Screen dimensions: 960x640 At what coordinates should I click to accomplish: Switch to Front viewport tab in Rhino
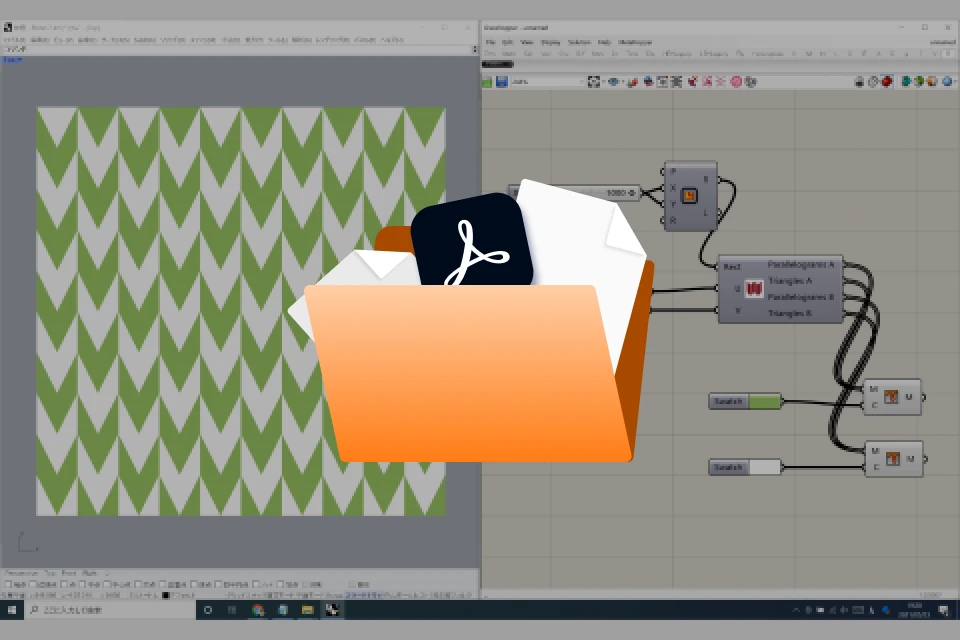69,574
